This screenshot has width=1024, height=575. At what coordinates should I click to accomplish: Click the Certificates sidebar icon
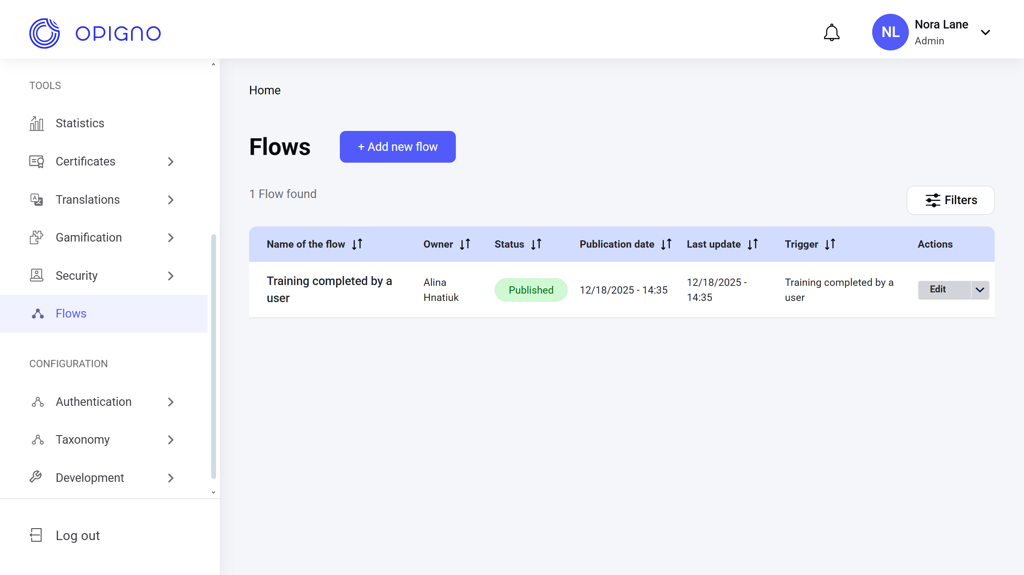point(37,161)
